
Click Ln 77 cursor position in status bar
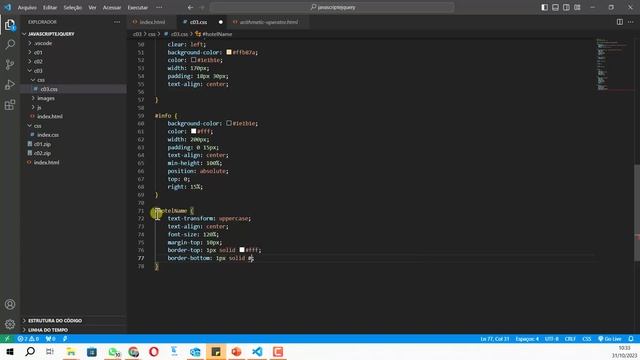coord(495,339)
